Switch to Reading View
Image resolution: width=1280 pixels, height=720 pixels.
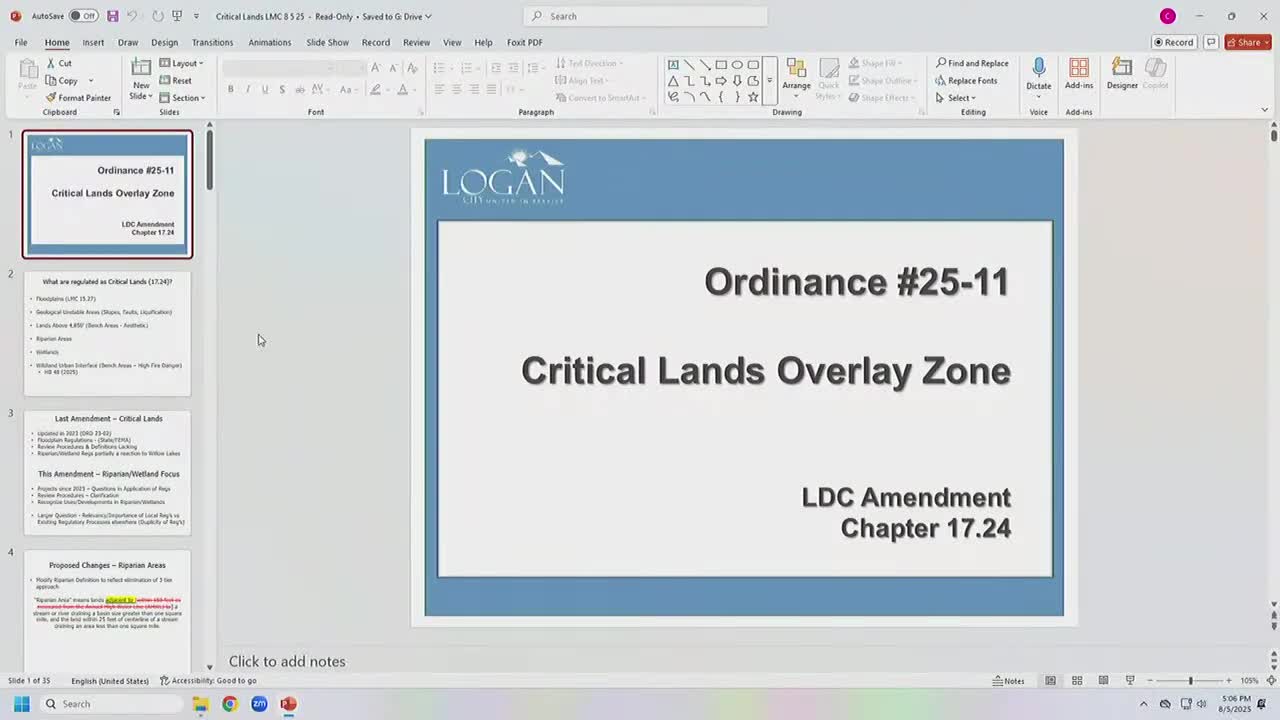(1103, 681)
